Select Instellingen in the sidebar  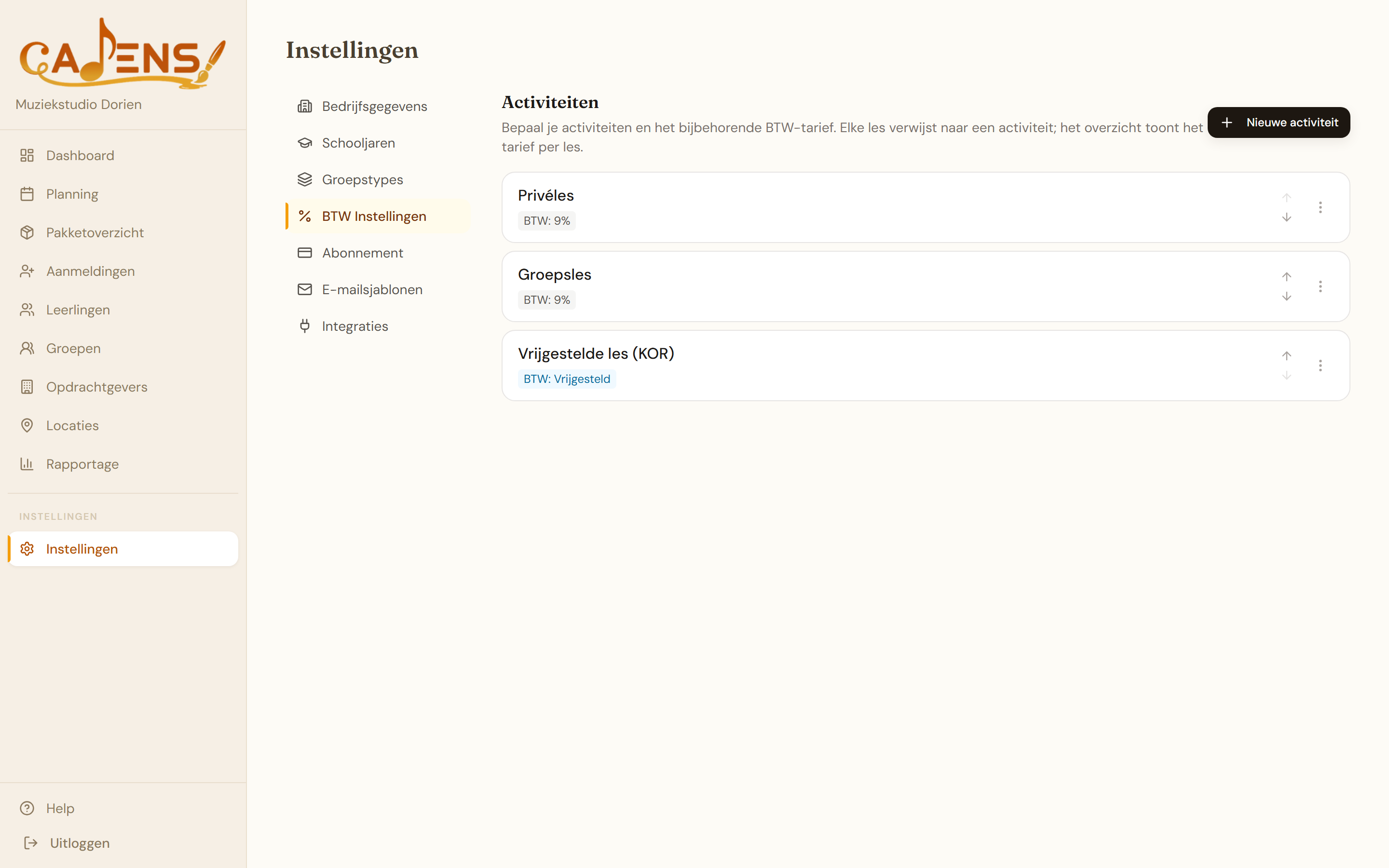(123, 549)
